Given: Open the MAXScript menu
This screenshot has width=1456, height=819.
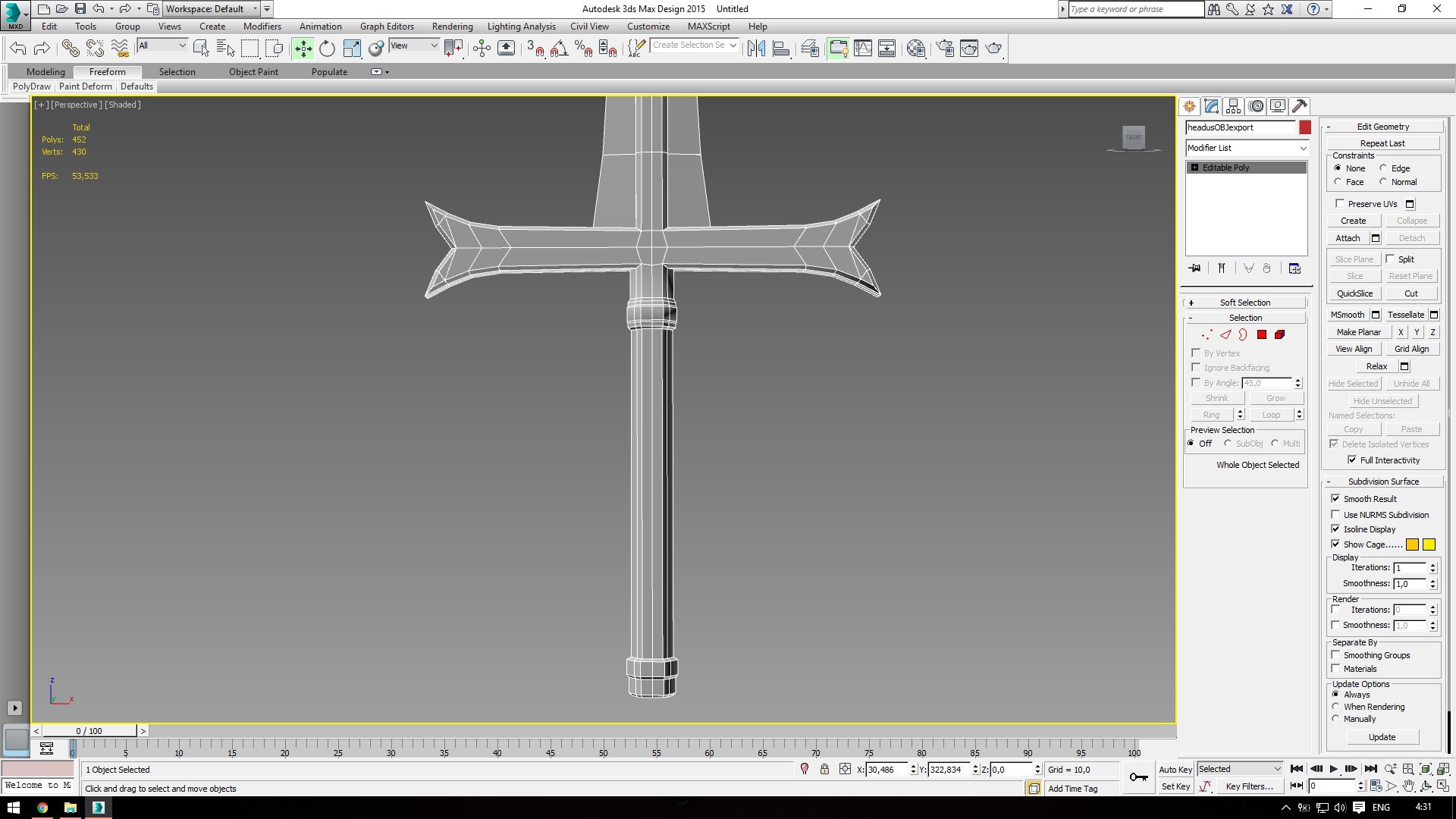Looking at the screenshot, I should click(708, 27).
